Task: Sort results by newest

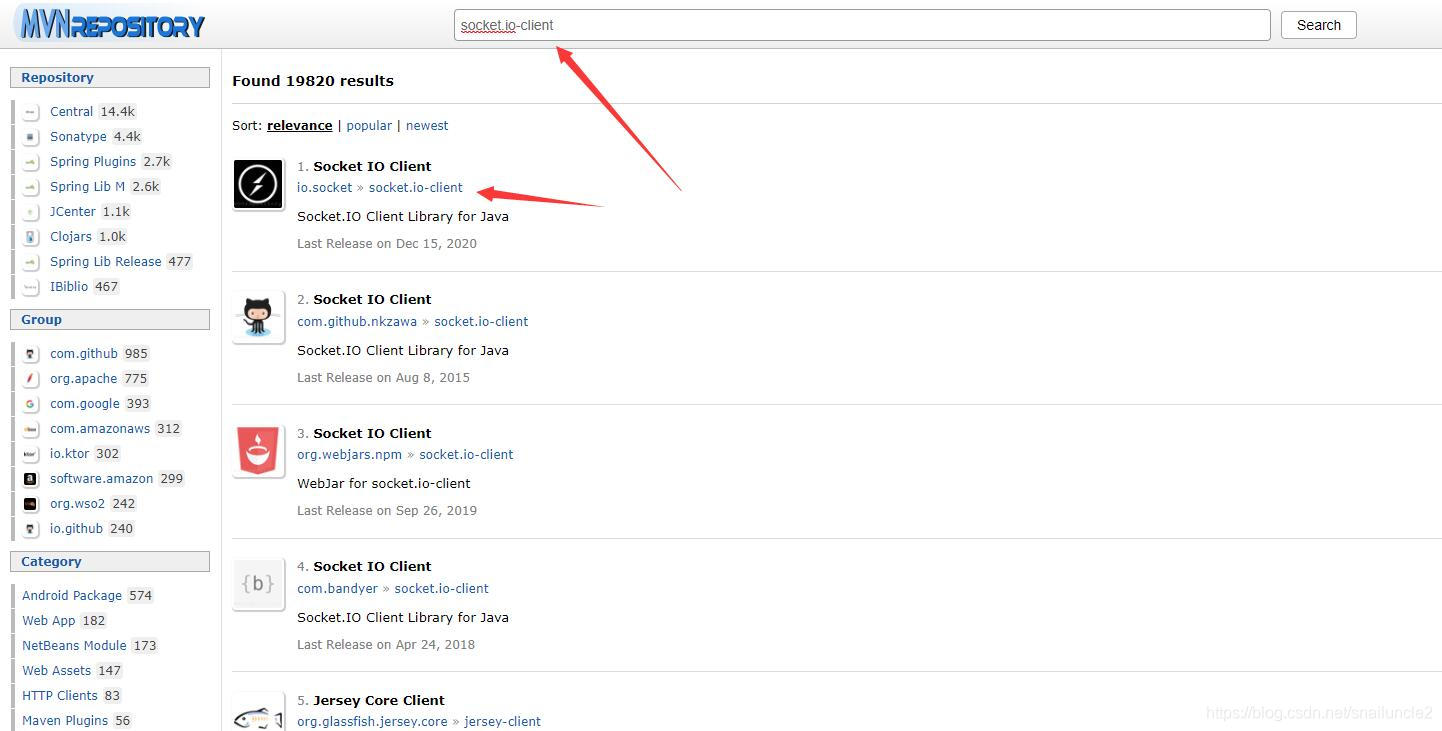Action: click(x=427, y=126)
